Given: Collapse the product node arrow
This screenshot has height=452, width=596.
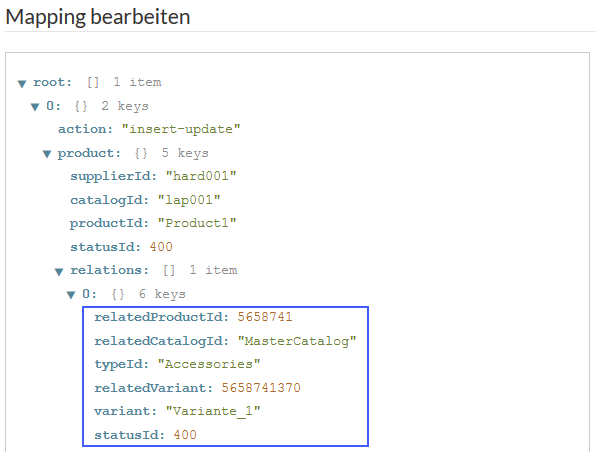Looking at the screenshot, I should (47, 154).
